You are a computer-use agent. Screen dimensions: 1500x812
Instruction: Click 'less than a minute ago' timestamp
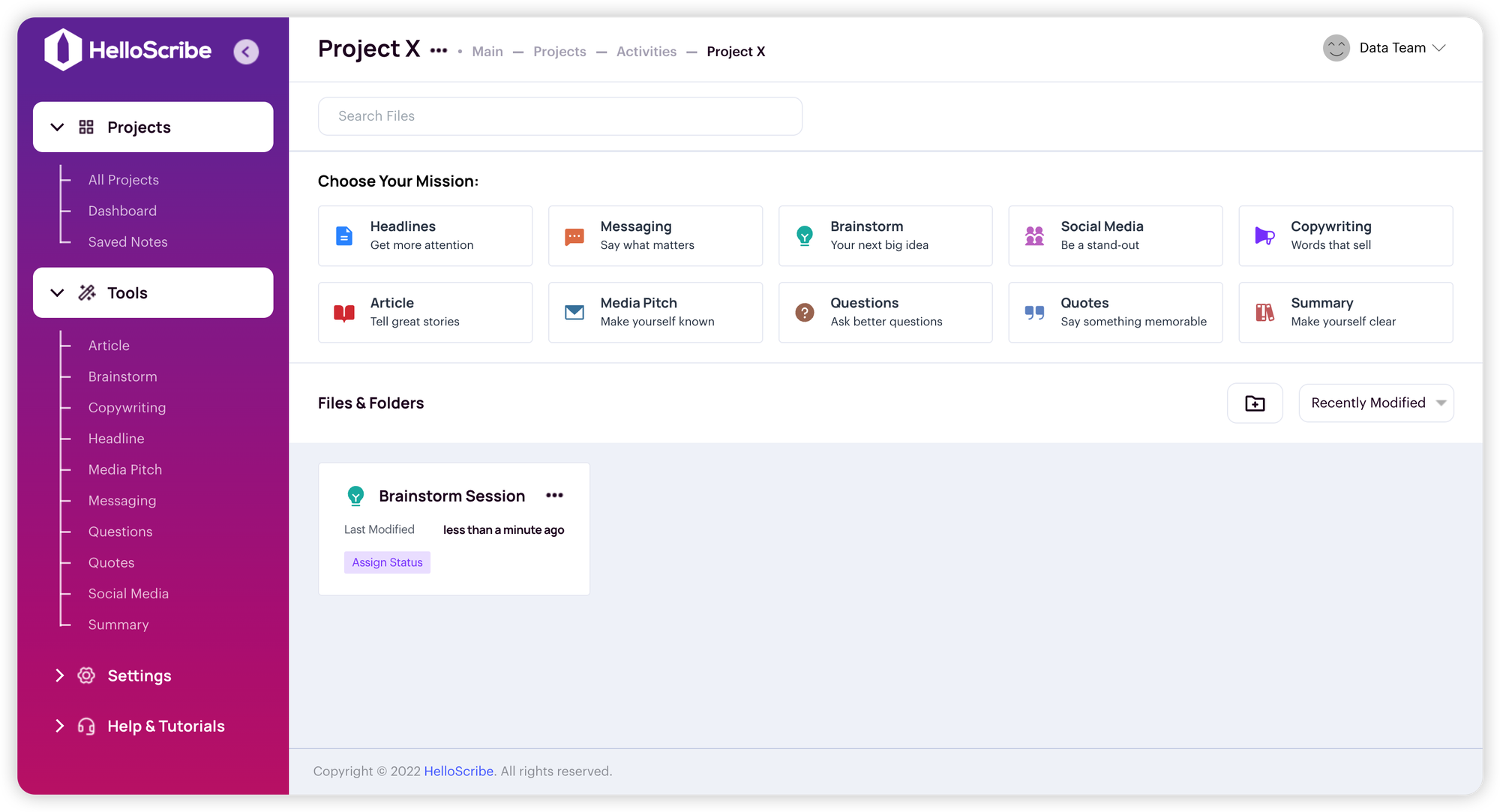pyautogui.click(x=503, y=529)
